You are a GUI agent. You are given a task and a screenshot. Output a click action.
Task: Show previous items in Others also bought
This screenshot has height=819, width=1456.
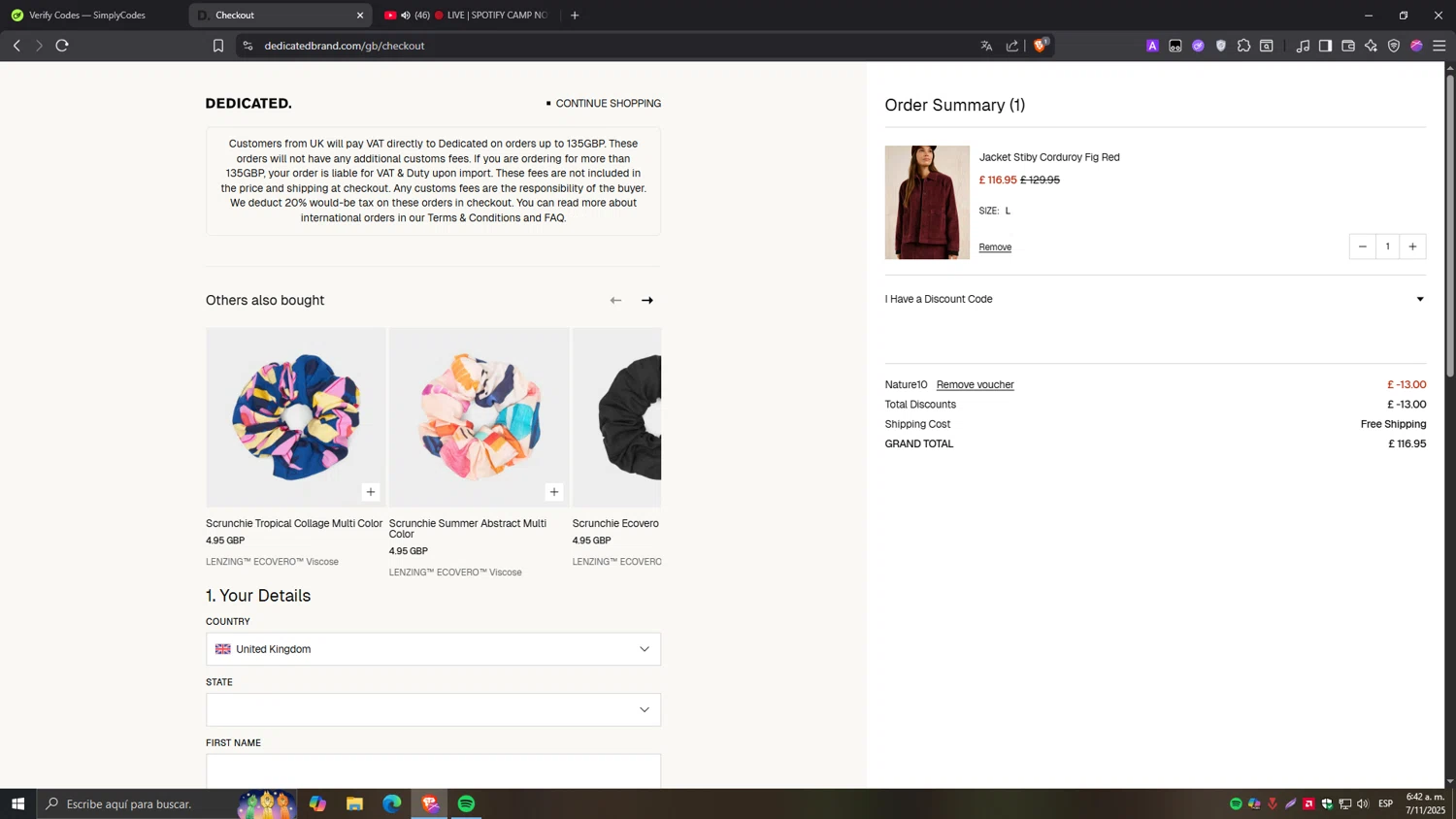point(615,301)
